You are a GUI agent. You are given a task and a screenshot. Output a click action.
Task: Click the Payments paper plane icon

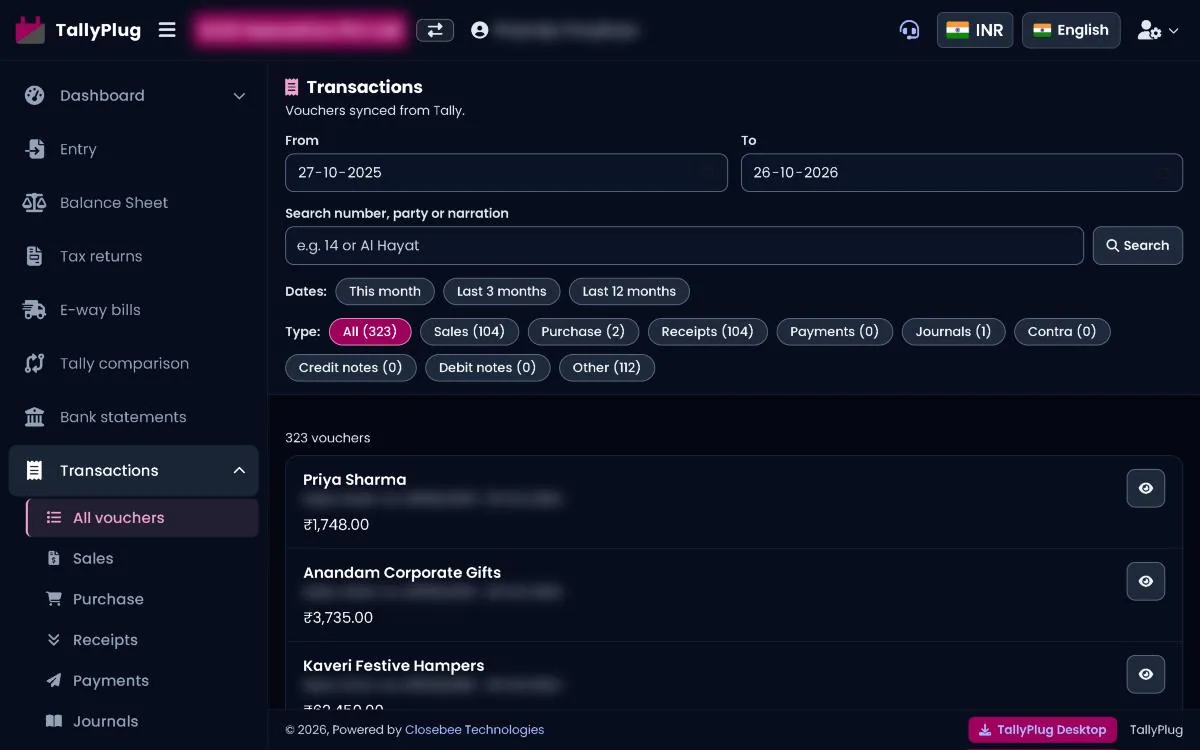coord(54,680)
